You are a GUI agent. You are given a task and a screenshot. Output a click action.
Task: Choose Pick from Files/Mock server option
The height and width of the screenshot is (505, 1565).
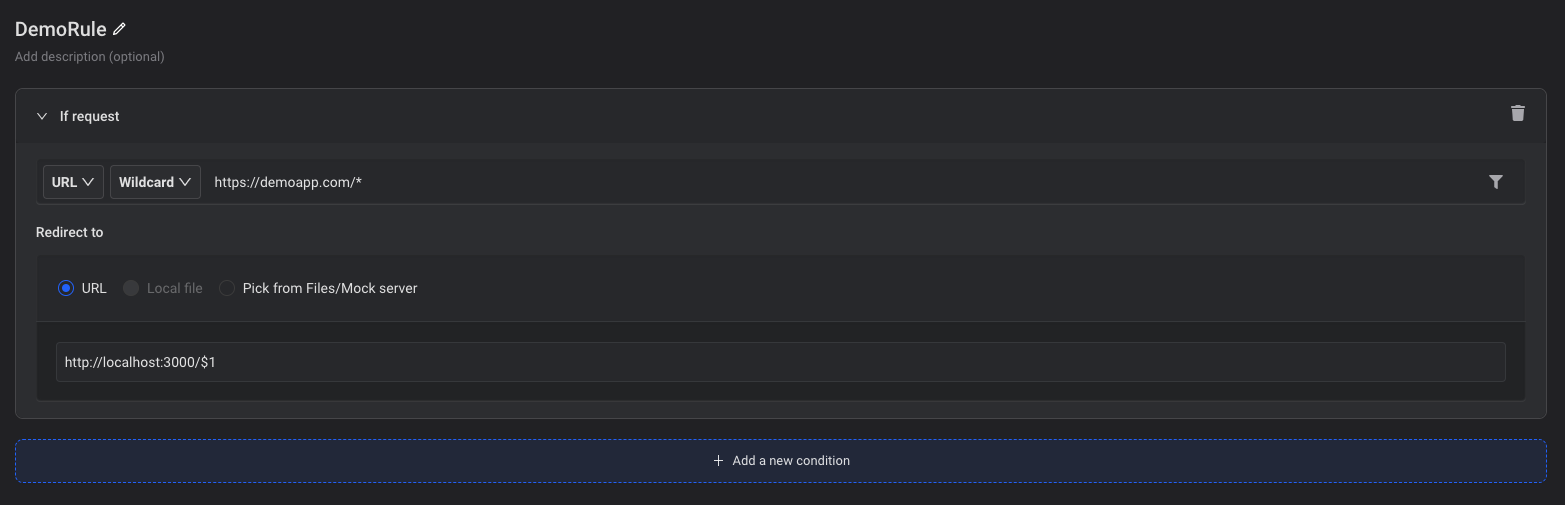(x=227, y=288)
